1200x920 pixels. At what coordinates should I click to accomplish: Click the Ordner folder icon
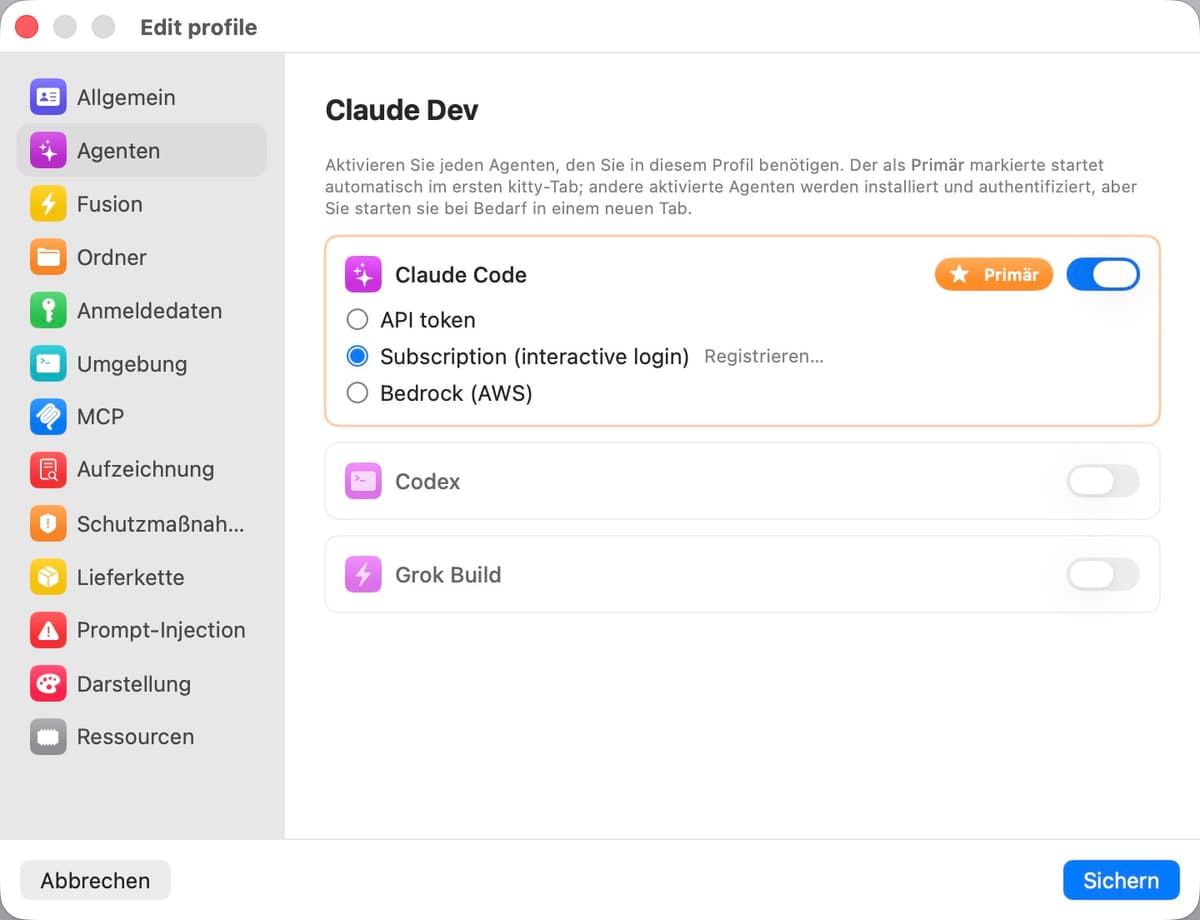pyautogui.click(x=48, y=257)
